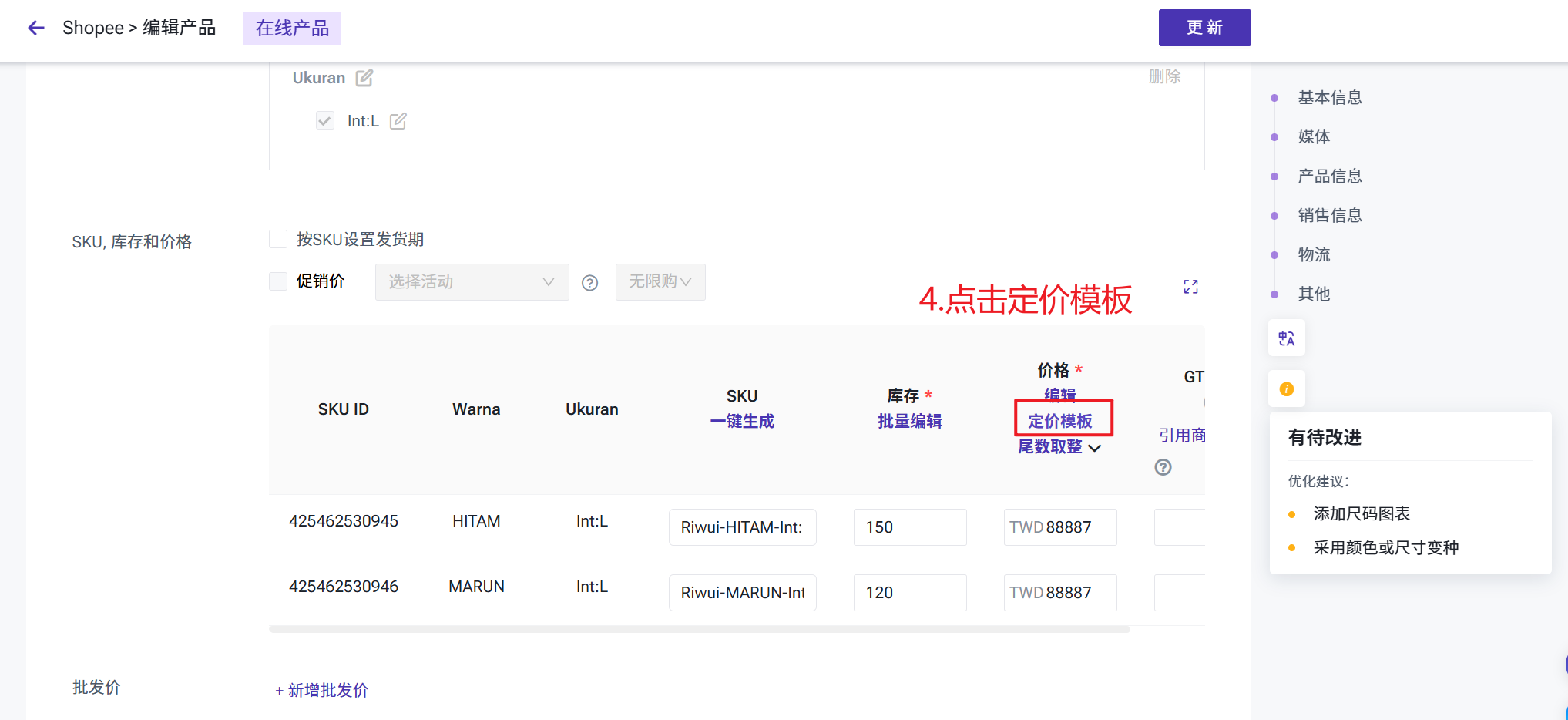Expand the SKU table to fullscreen
Viewport: 1568px width, 720px height.
click(x=1190, y=287)
